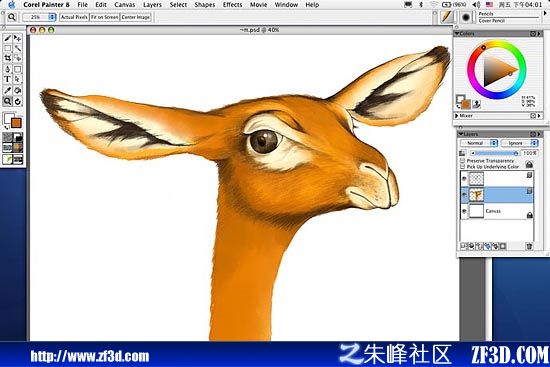Image resolution: width=550 pixels, height=367 pixels.
Task: Enable Preserve Transparency checkbox
Action: click(462, 160)
